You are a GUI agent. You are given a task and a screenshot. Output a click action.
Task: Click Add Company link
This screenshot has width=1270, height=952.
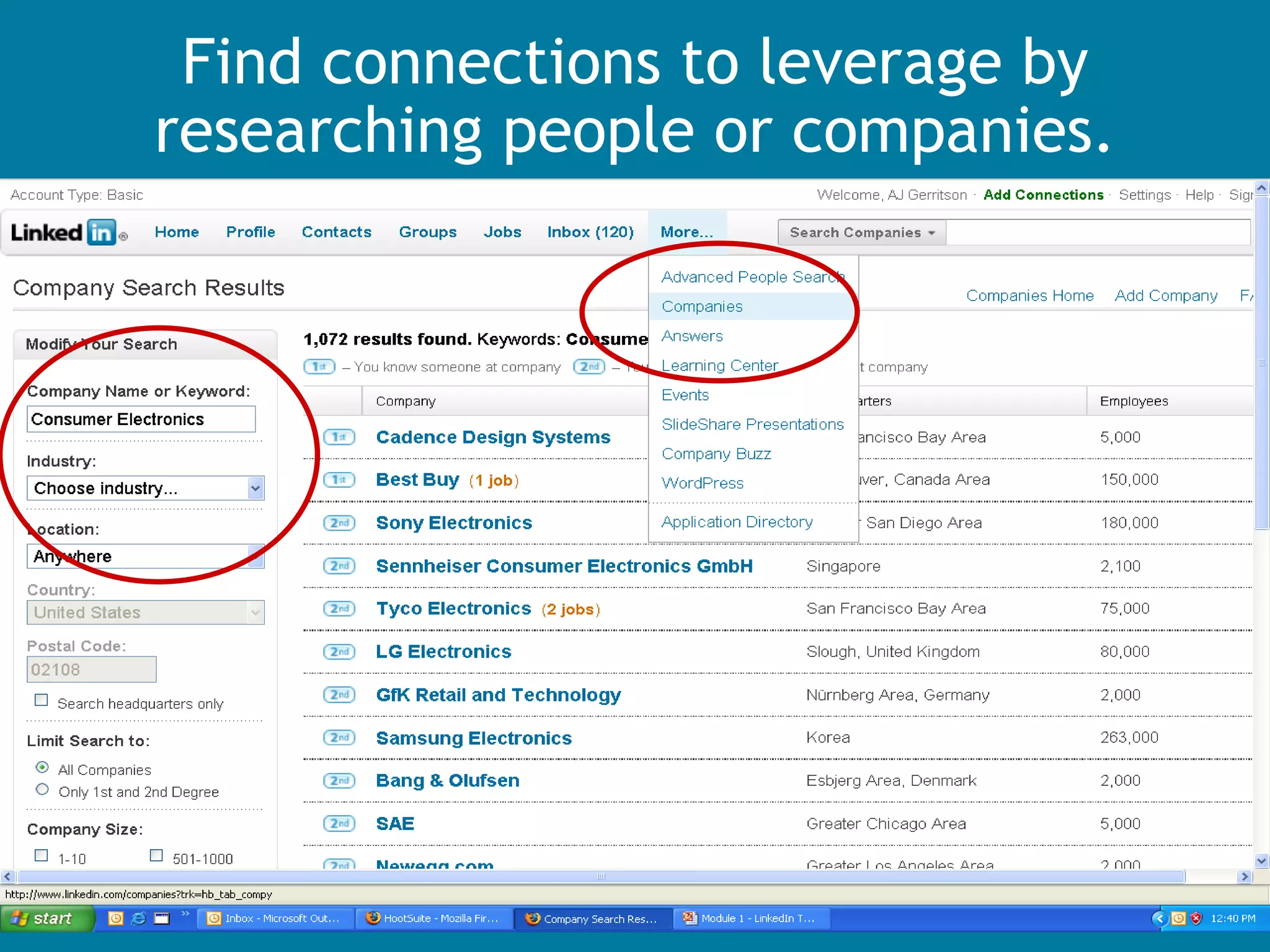[x=1166, y=296]
